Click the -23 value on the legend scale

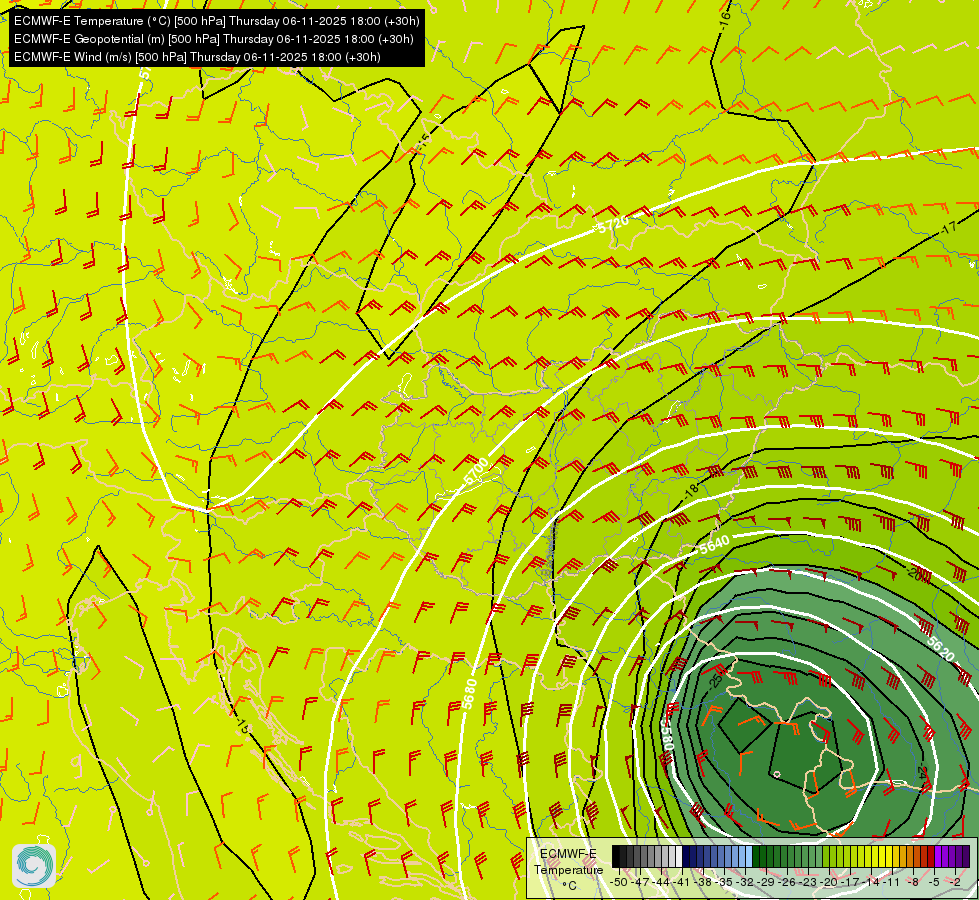[x=808, y=882]
